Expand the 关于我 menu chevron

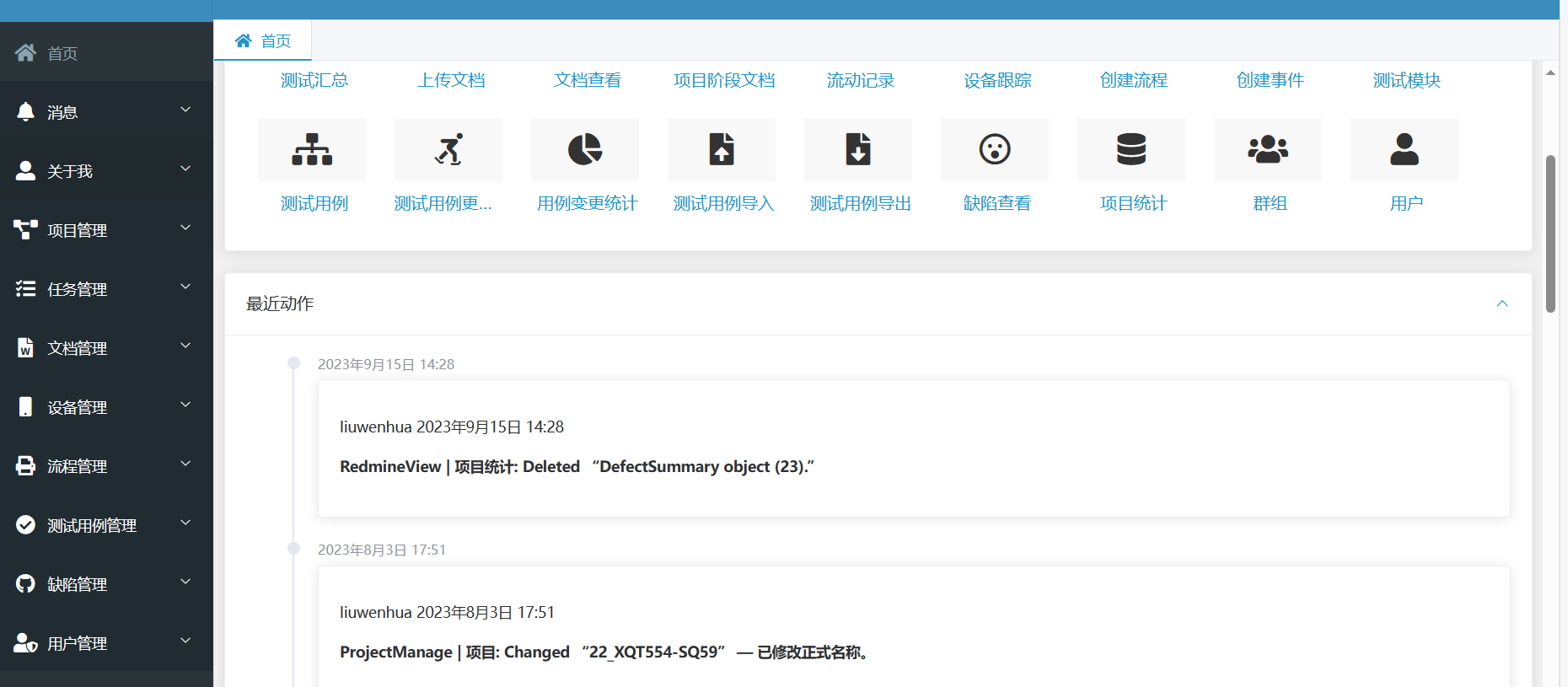click(x=185, y=169)
